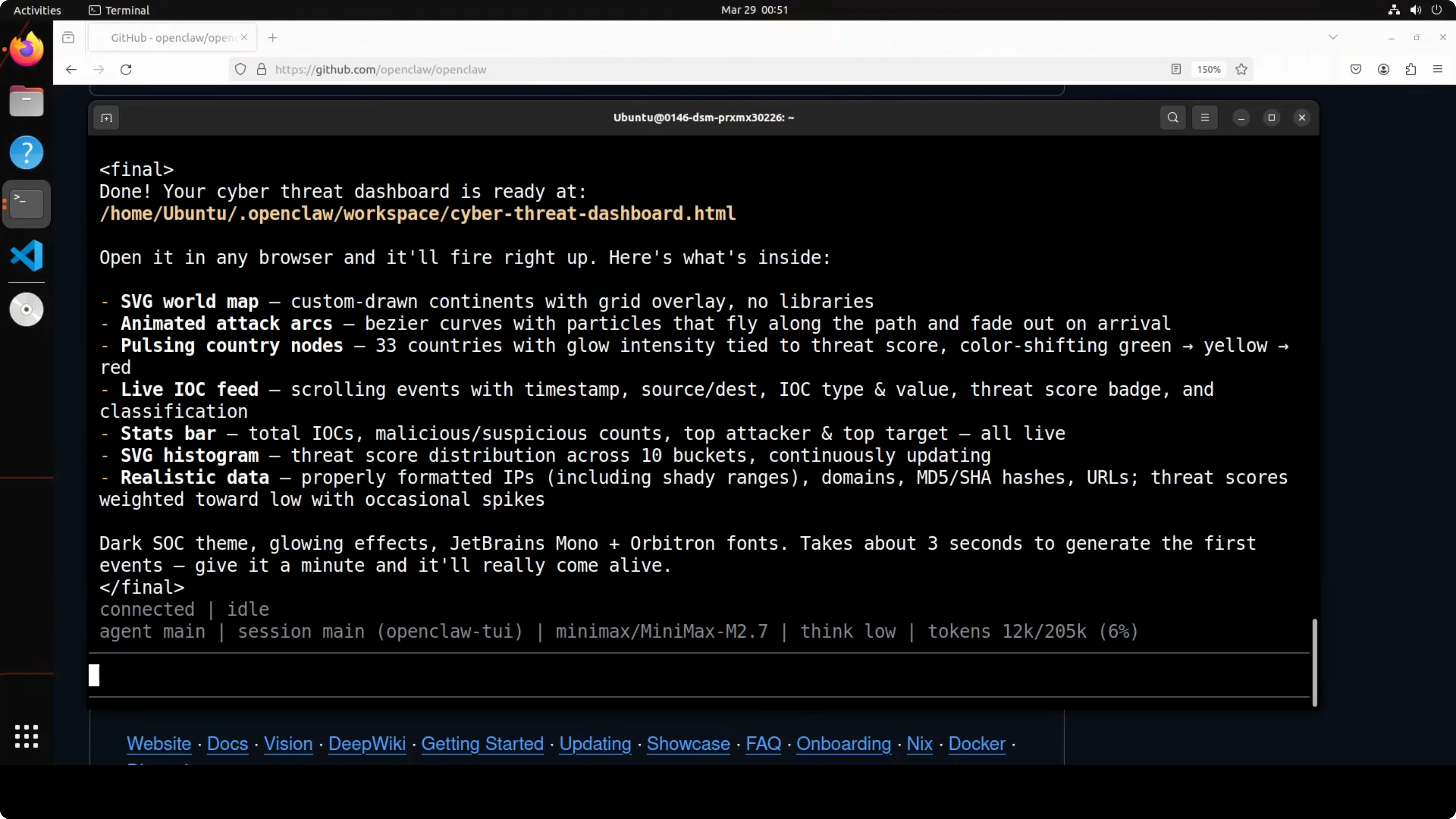Open a new browser tab

(273, 38)
